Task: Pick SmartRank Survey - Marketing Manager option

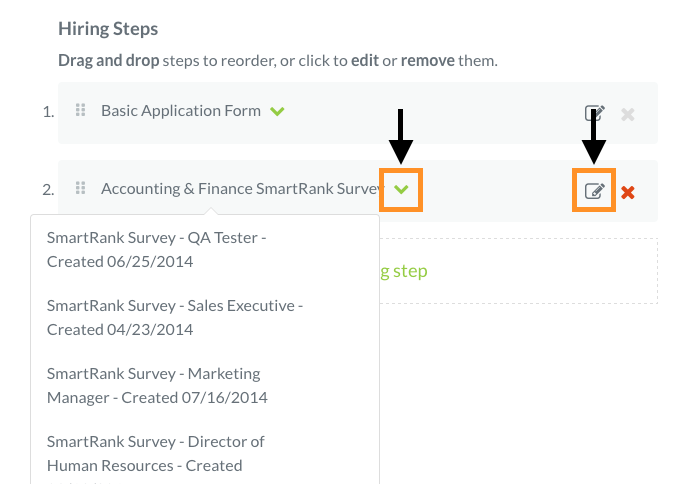Action: [x=157, y=385]
